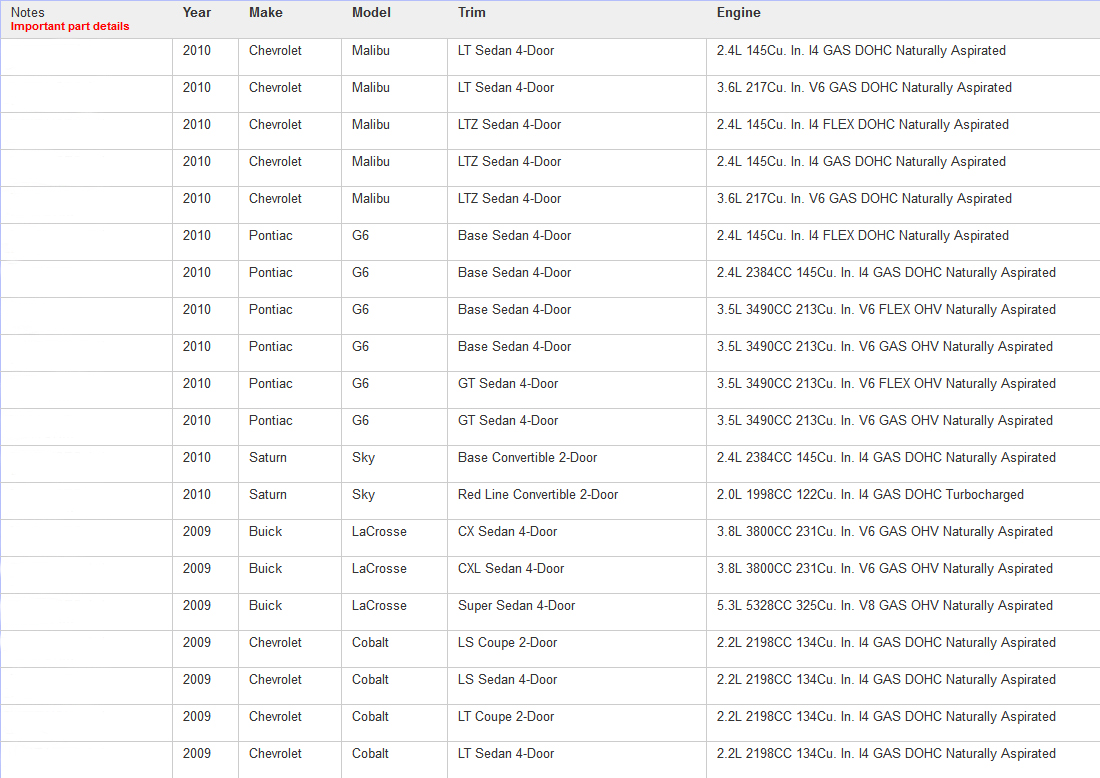Screen dimensions: 1100x778
Task: Click LaCrosse in the CXL Sedan row
Action: coord(379,569)
